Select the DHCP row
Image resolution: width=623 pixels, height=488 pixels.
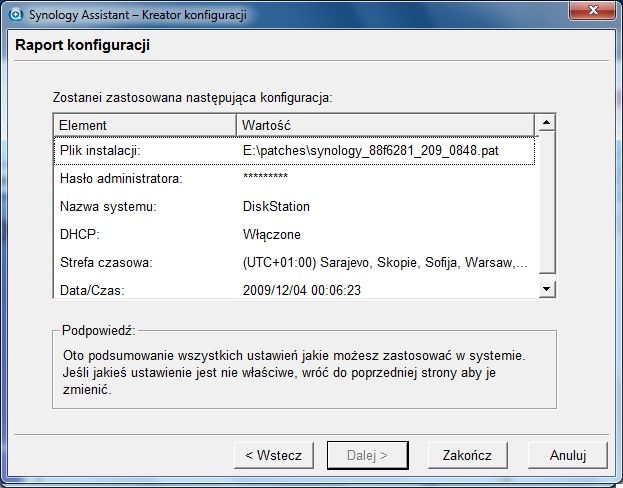click(x=294, y=234)
